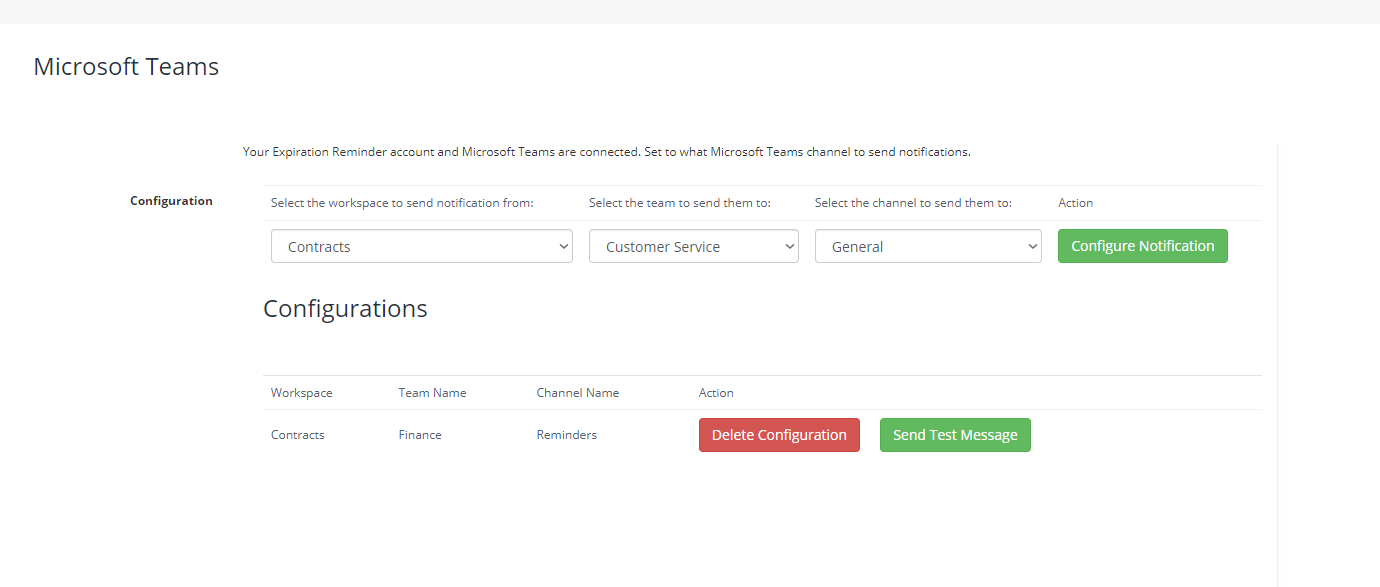Select the Contracts cell in the configurations table
Image resolution: width=1380 pixels, height=587 pixels.
click(x=298, y=435)
